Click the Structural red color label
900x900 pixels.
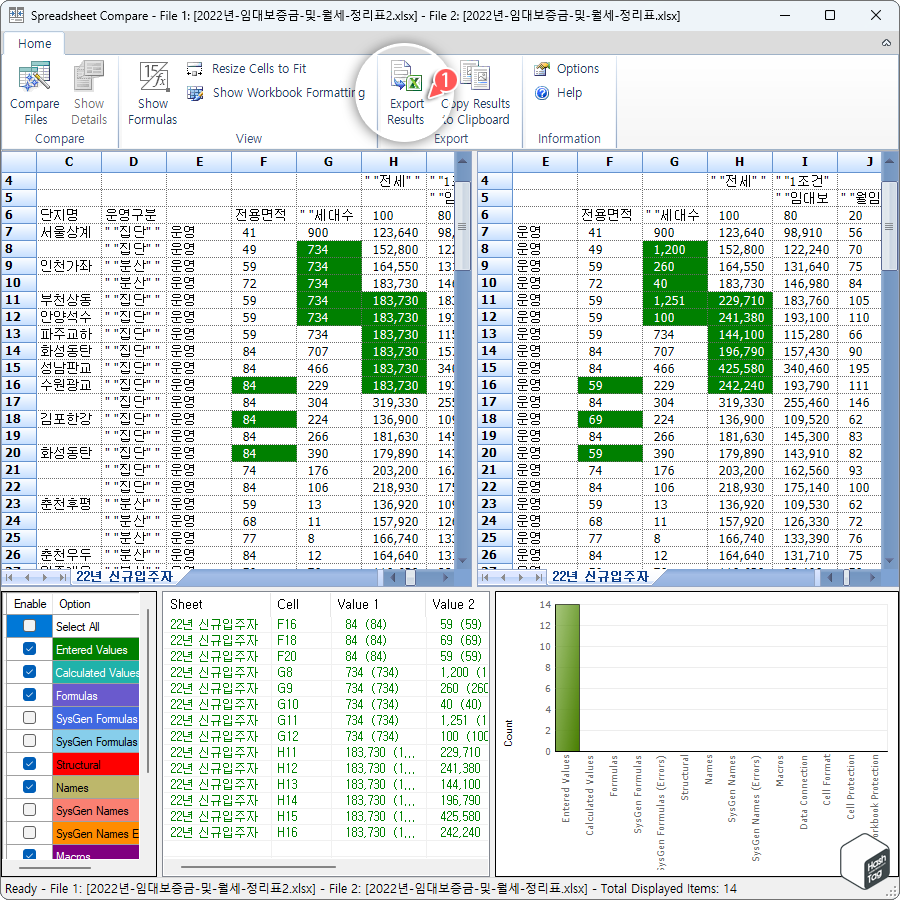96,765
